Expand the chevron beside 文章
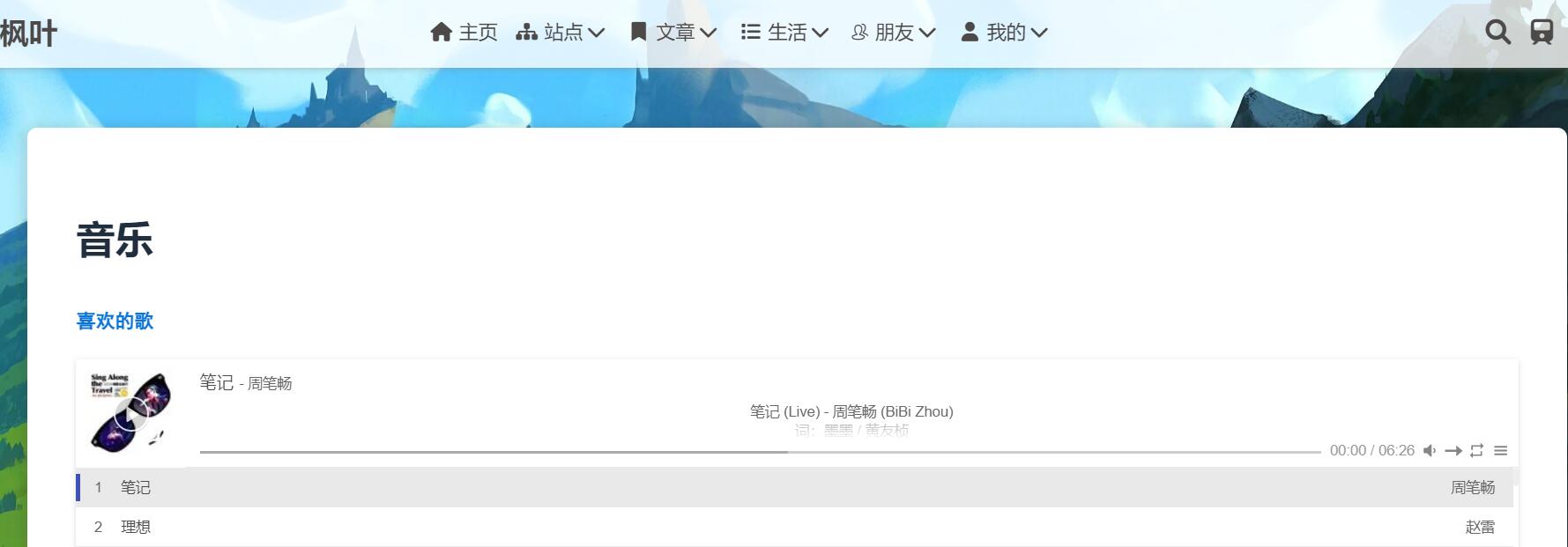This screenshot has height=547, width=1568. (708, 33)
